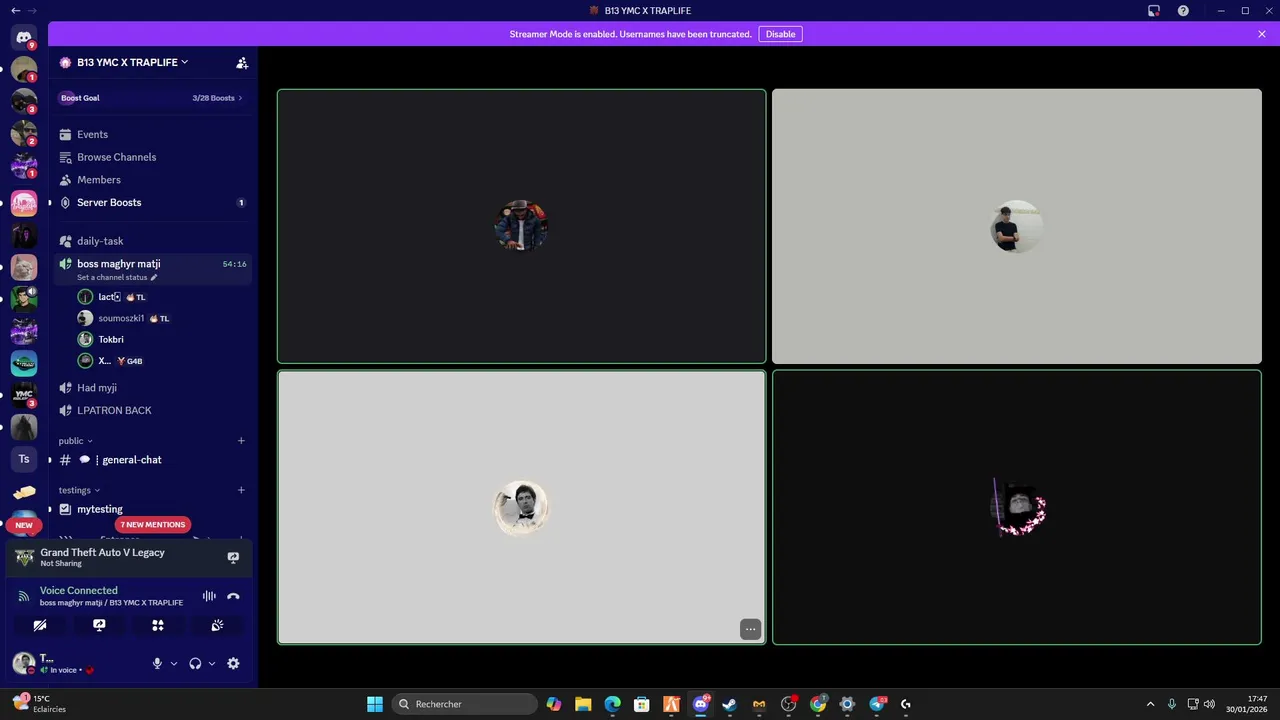Select the participant tile with the pink avatar ring

[x=1017, y=508]
